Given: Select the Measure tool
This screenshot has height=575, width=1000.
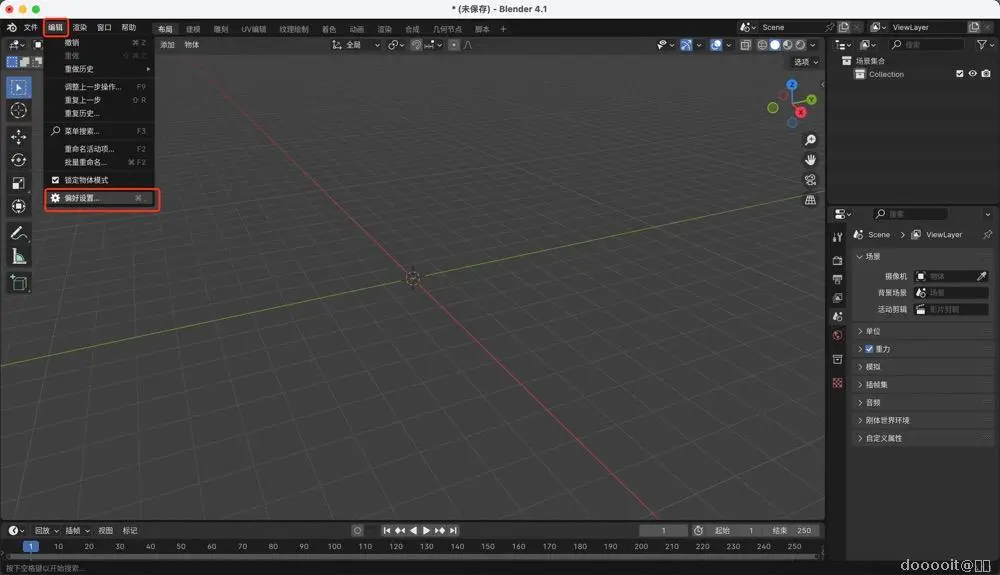Looking at the screenshot, I should (x=18, y=256).
